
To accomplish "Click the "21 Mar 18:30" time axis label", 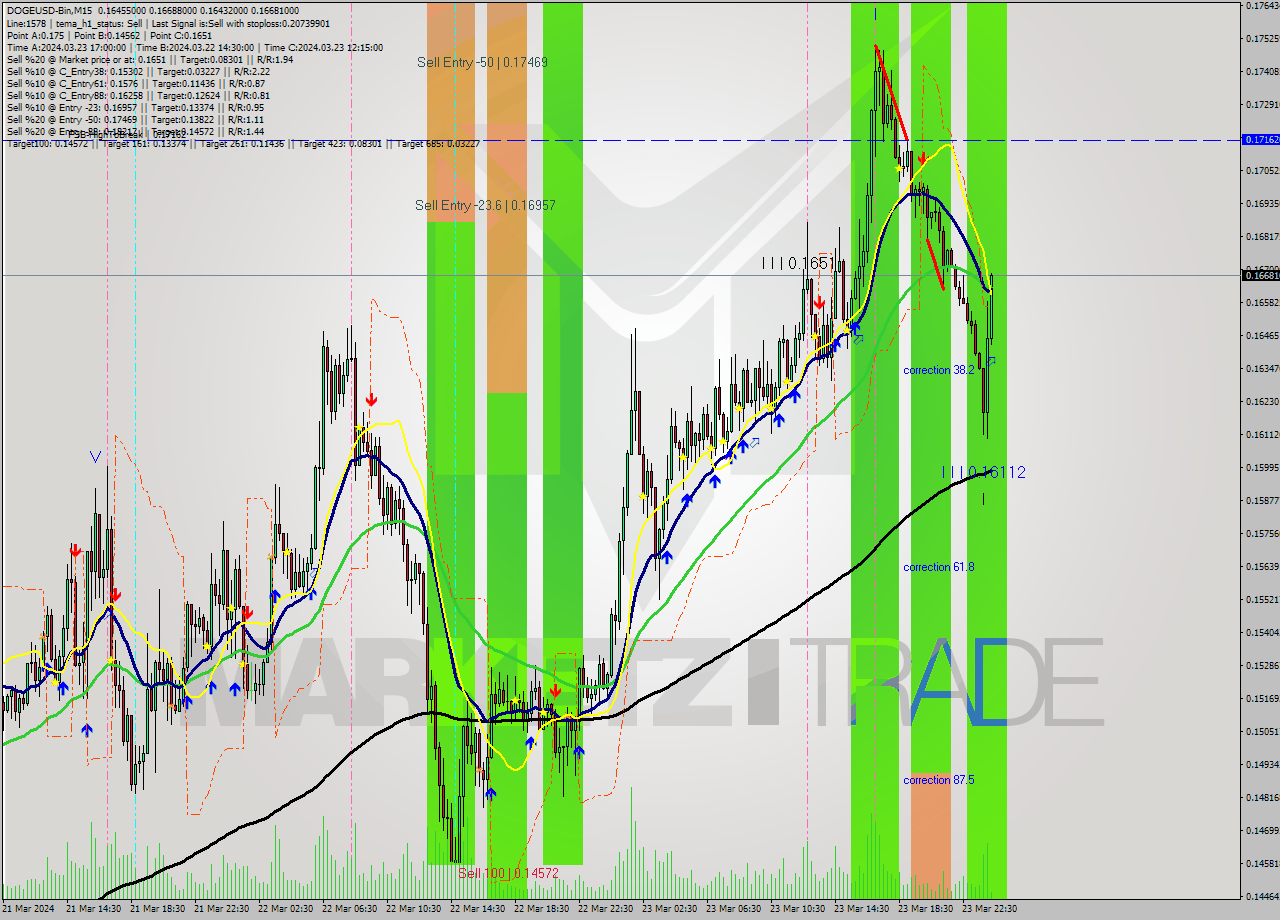I will click(x=158, y=909).
